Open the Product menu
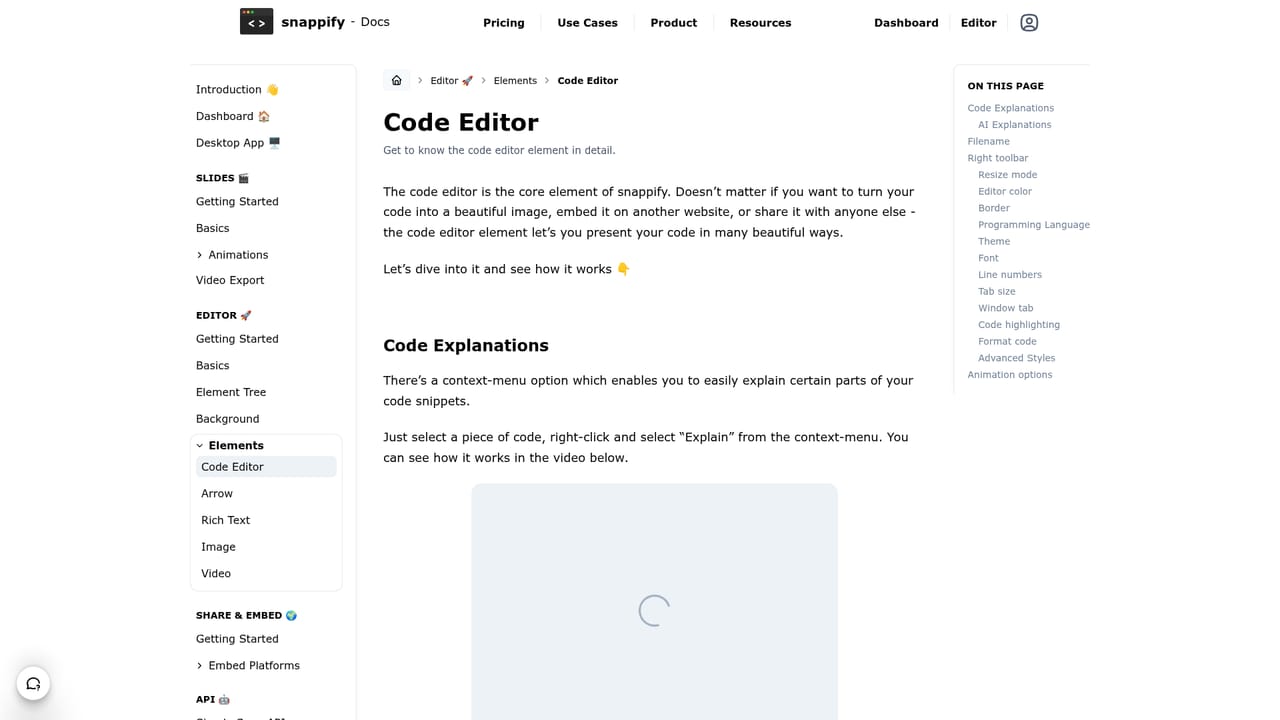This screenshot has width=1280, height=720. coord(674,23)
